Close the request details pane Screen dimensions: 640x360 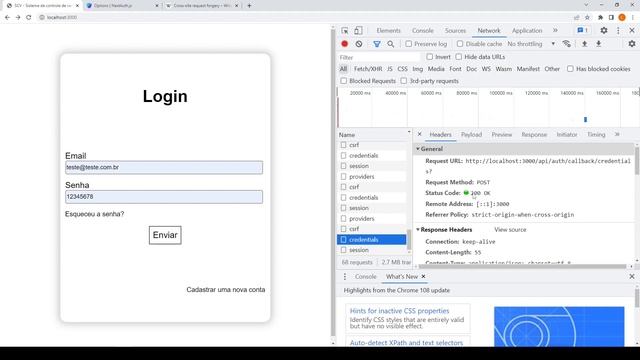(x=420, y=134)
